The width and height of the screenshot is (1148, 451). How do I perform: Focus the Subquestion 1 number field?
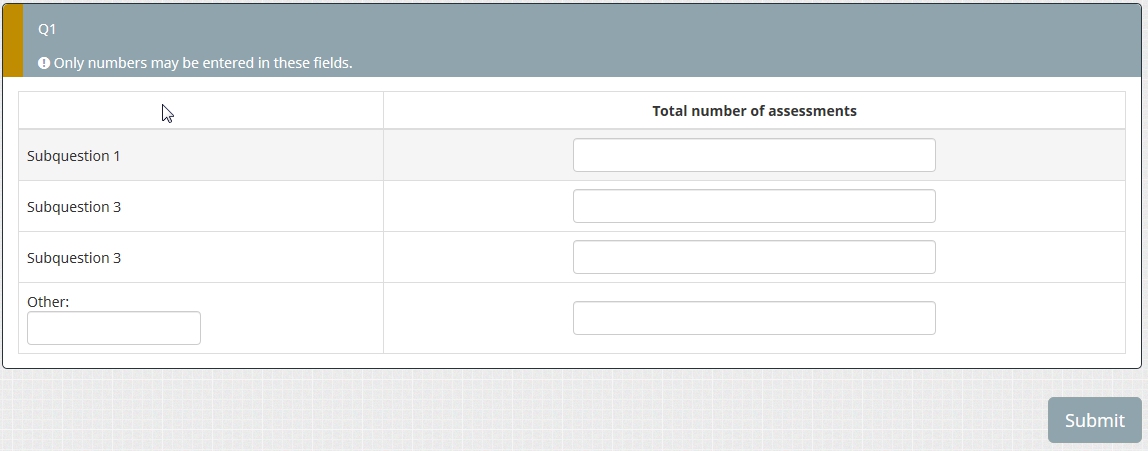[x=754, y=155]
